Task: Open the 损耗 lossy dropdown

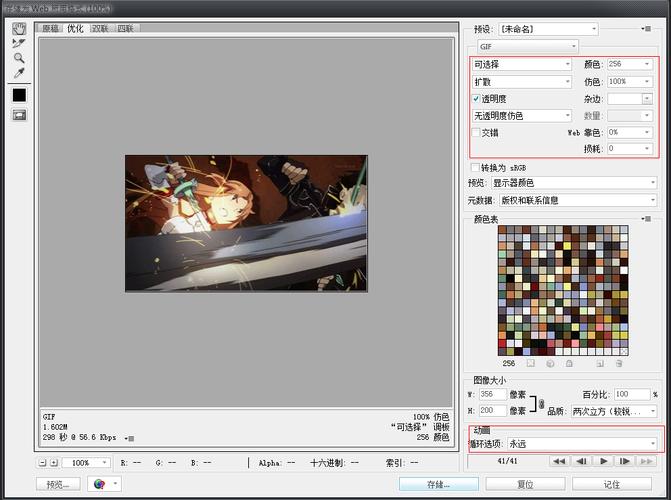Action: [x=630, y=149]
